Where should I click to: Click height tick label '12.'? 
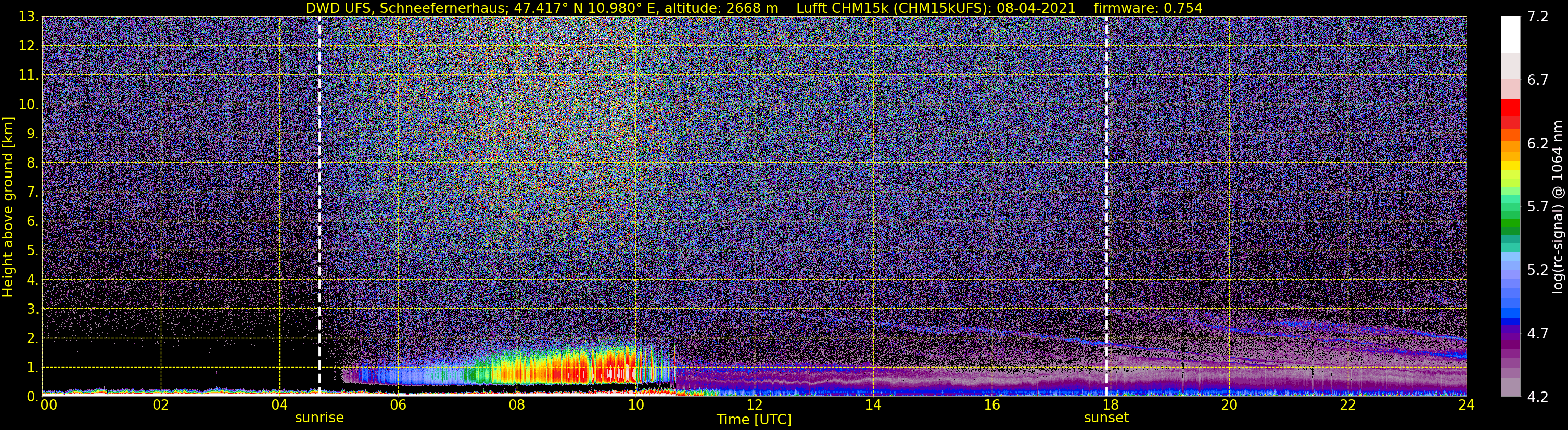point(29,46)
